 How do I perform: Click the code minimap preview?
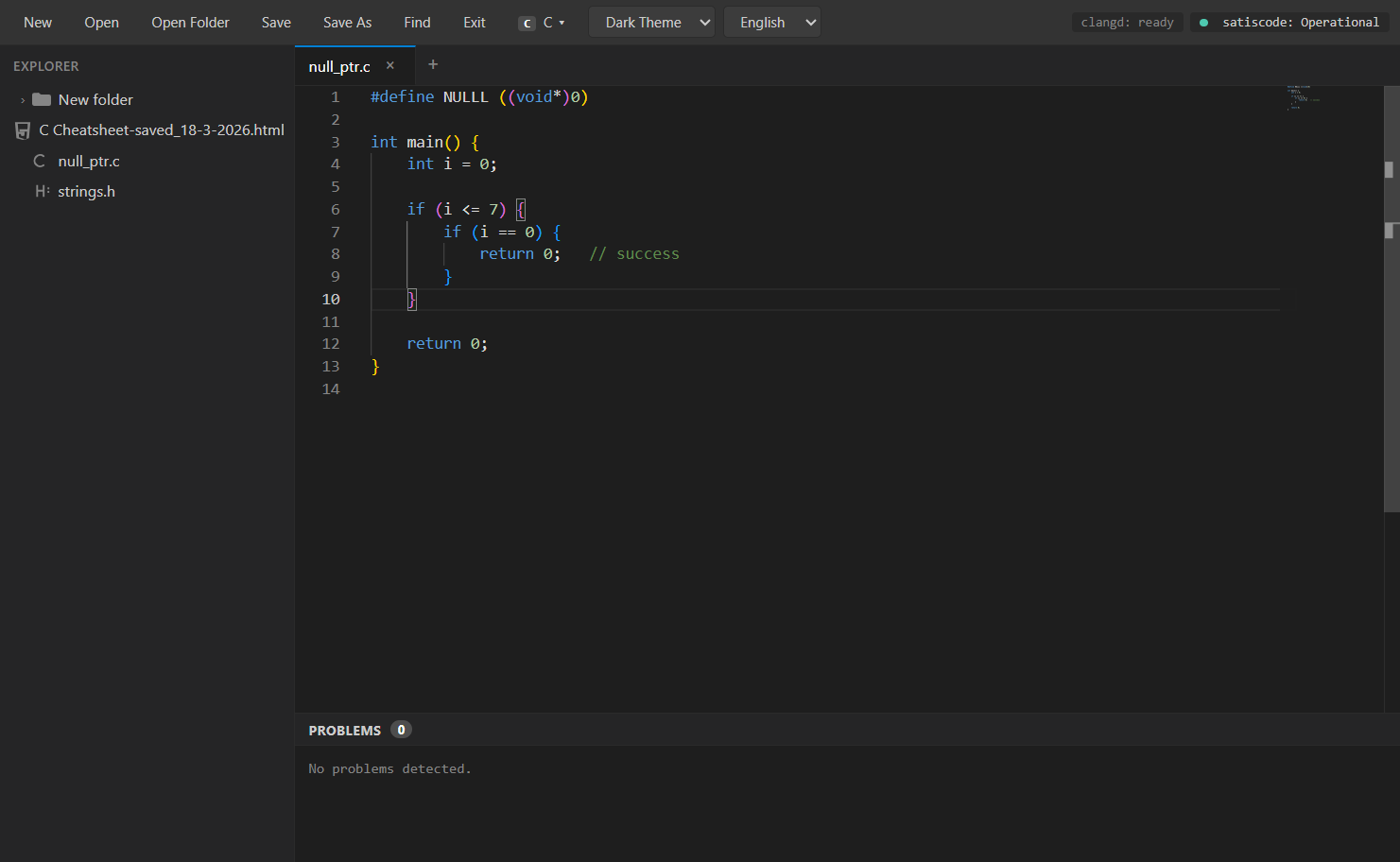pos(1302,98)
